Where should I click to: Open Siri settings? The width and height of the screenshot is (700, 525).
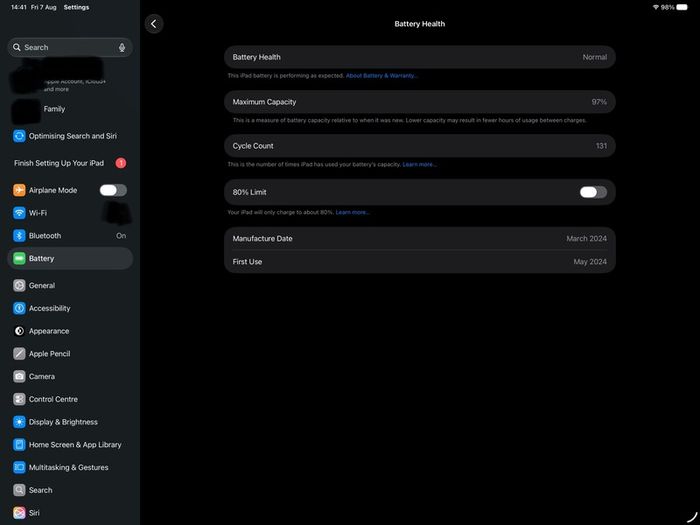tap(70, 513)
